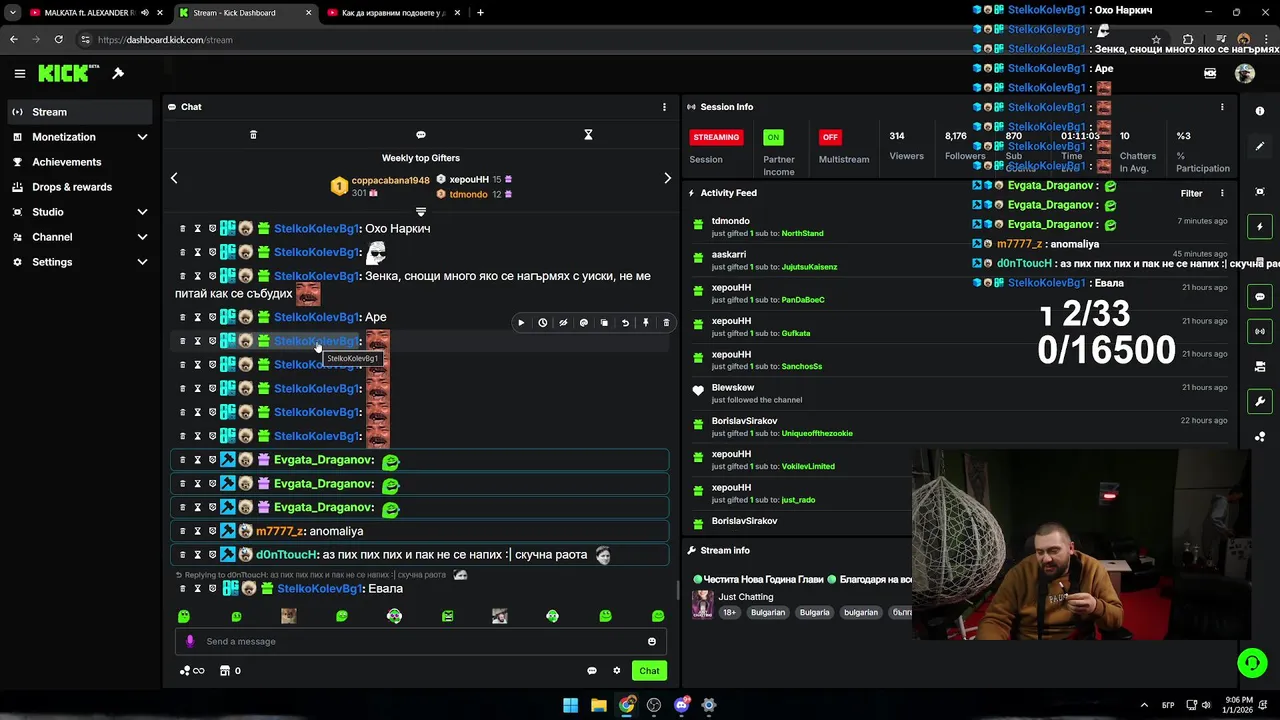This screenshot has width=1280, height=720.
Task: Click clock timeout icon in message toolbar
Action: pyautogui.click(x=542, y=323)
